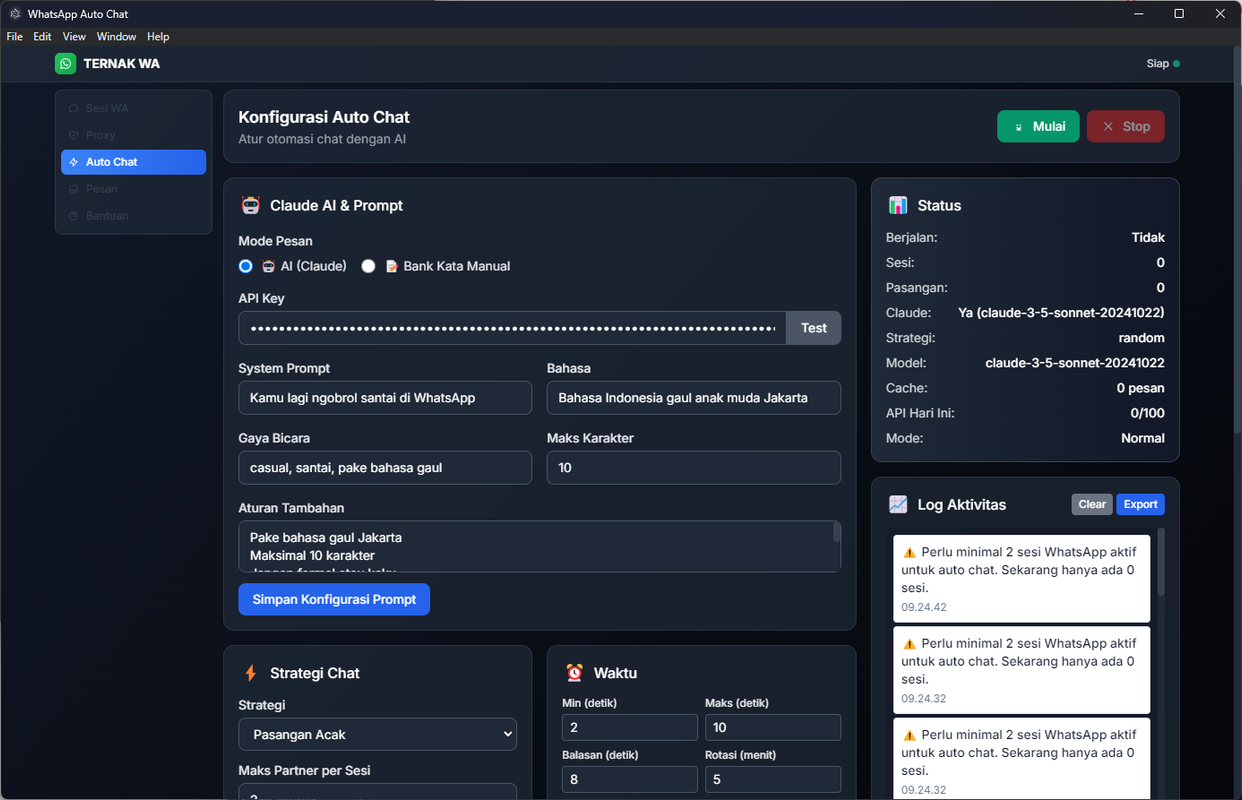Open the Pesan sidebar section
The width and height of the screenshot is (1242, 800).
(133, 189)
